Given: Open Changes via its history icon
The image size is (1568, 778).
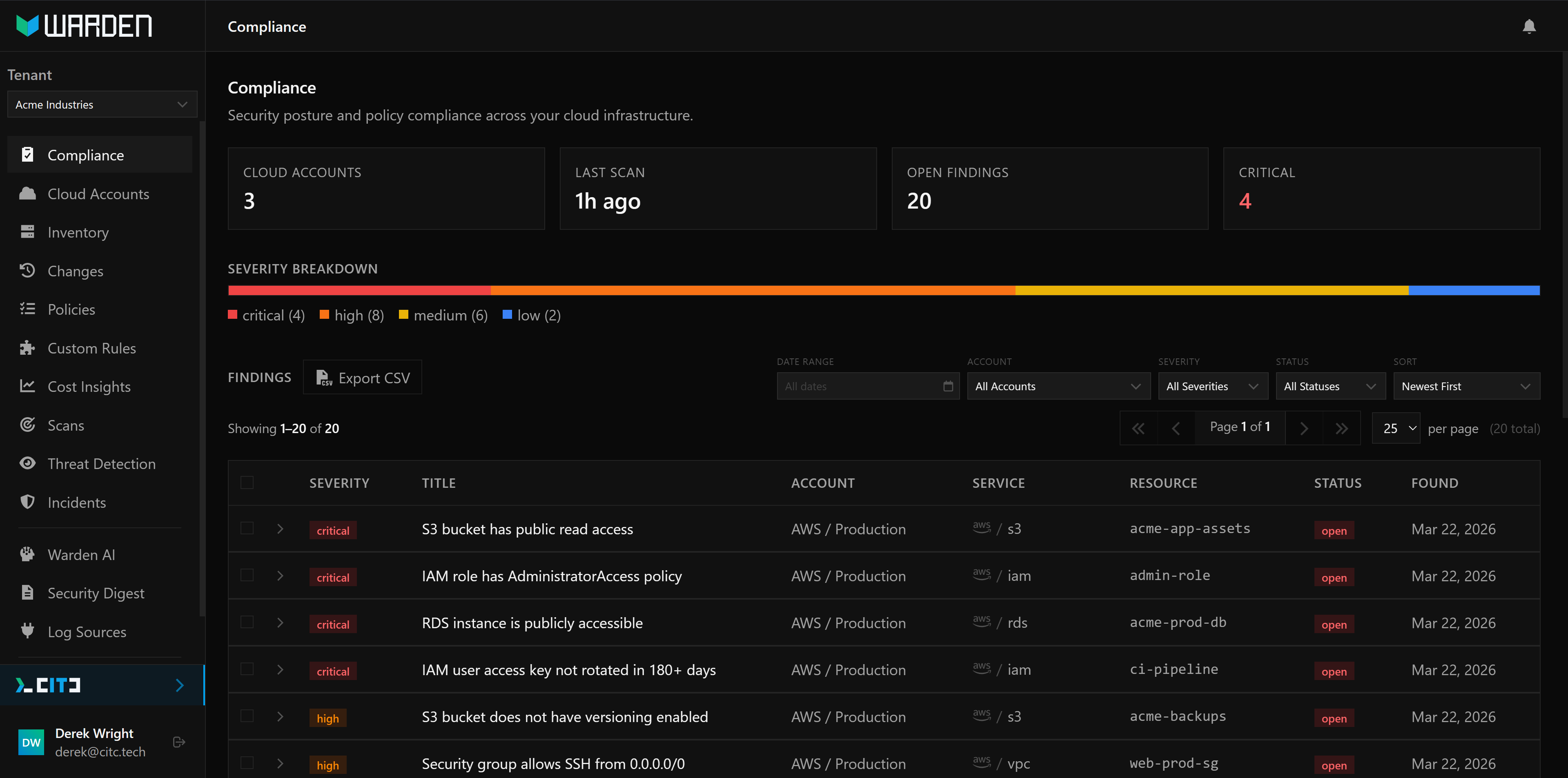Looking at the screenshot, I should click(28, 271).
